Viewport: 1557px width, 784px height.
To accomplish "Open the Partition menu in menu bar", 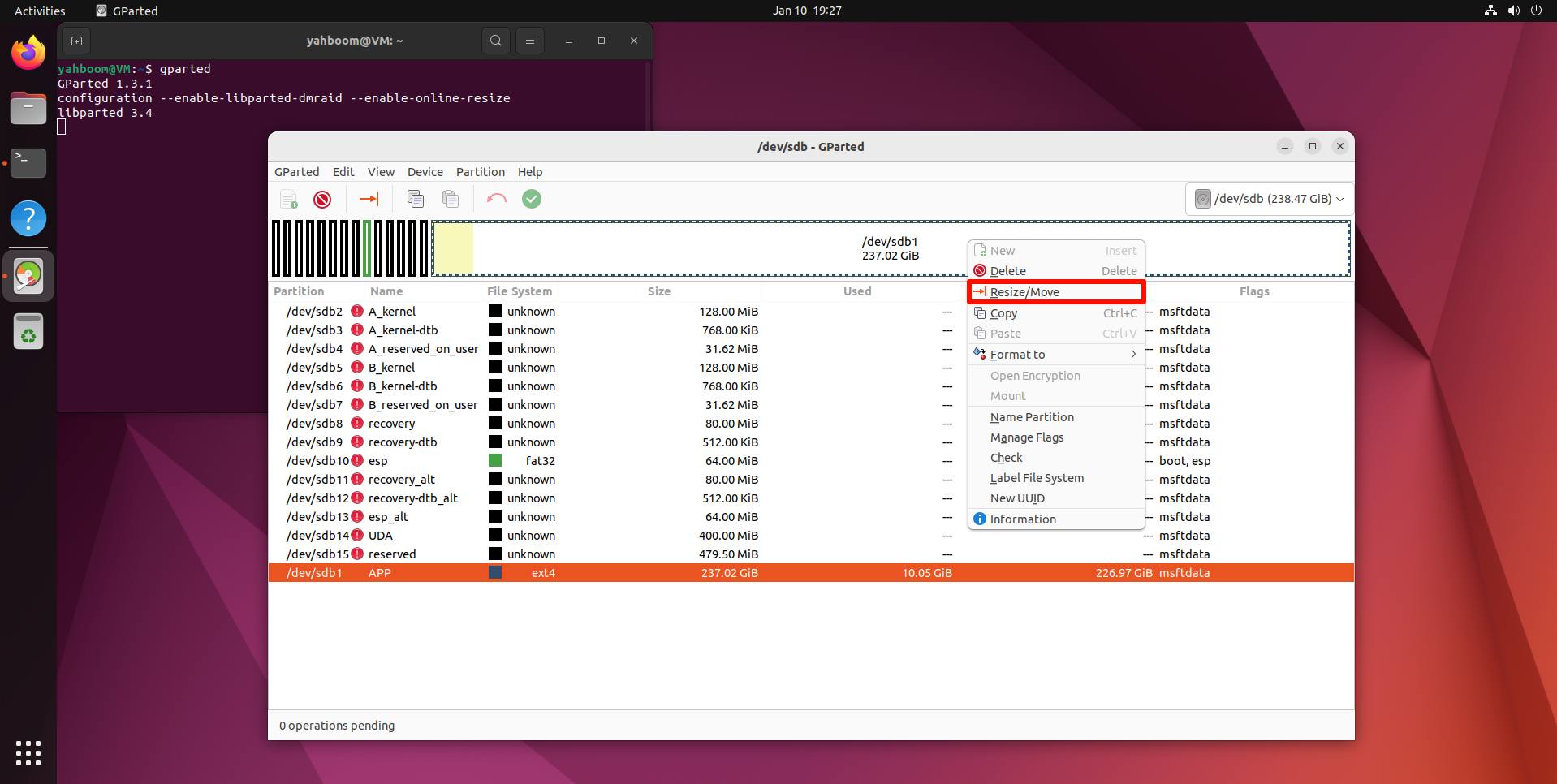I will point(480,172).
